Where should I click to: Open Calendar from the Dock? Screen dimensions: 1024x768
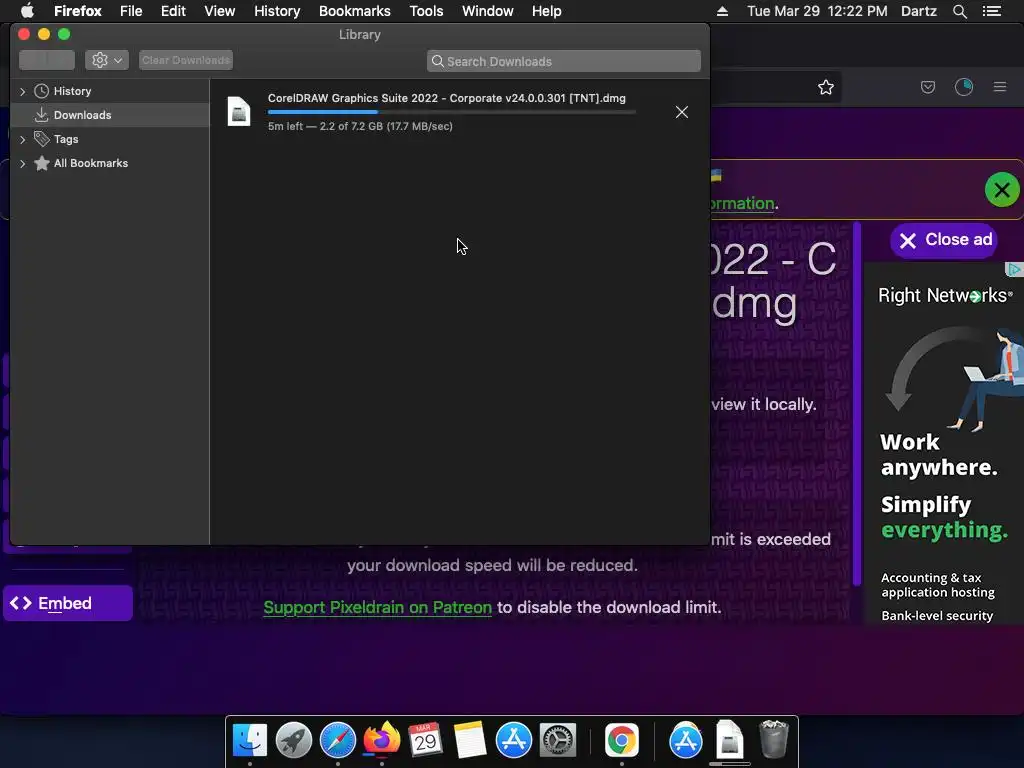[x=426, y=740]
